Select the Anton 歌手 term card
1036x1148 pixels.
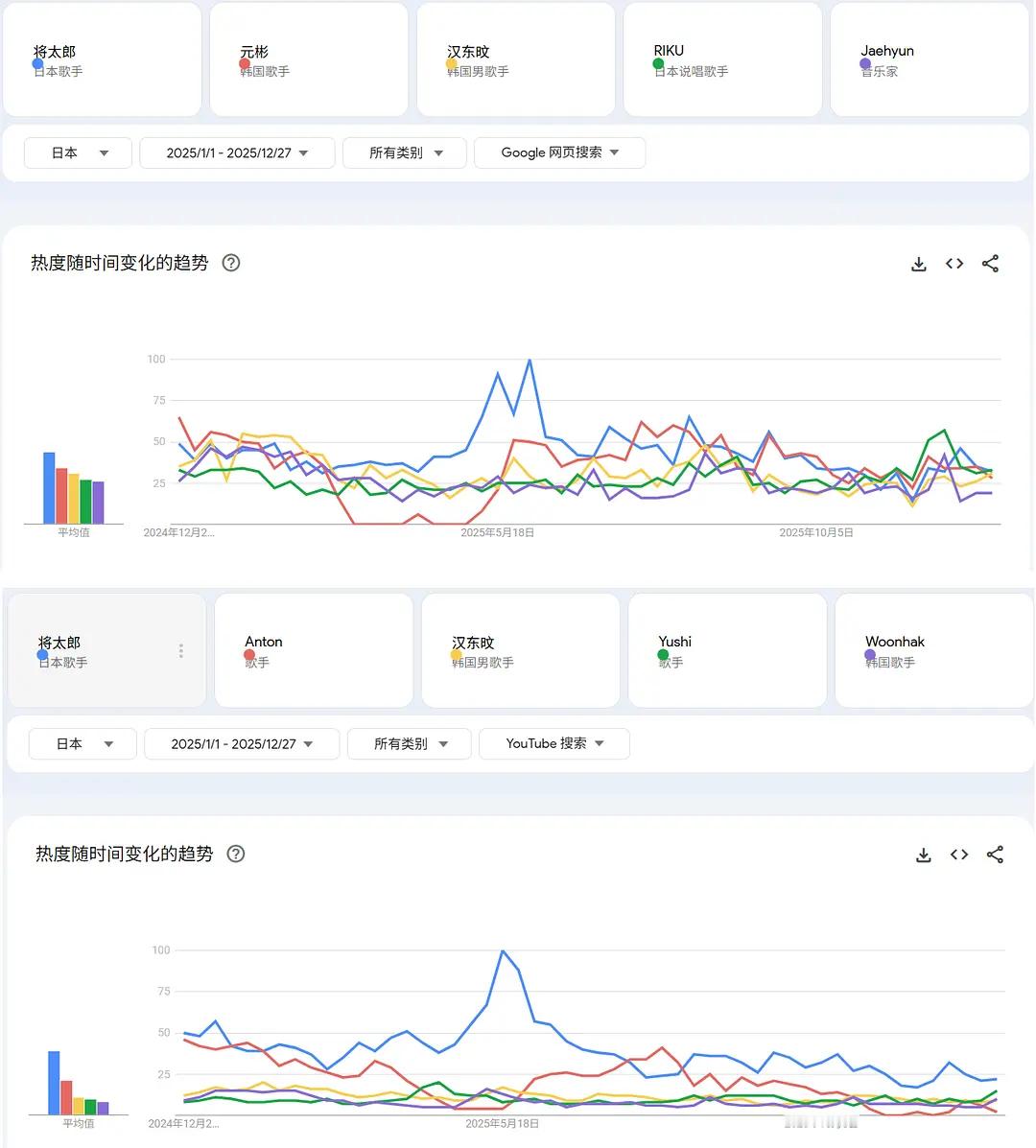point(314,650)
